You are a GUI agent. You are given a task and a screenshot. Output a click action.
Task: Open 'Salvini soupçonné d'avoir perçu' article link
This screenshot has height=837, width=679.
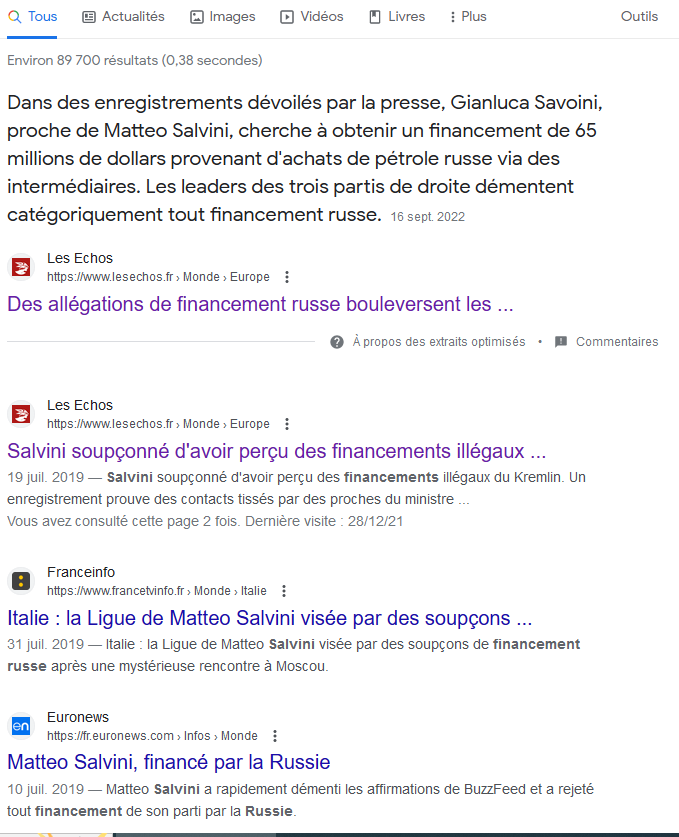click(277, 451)
